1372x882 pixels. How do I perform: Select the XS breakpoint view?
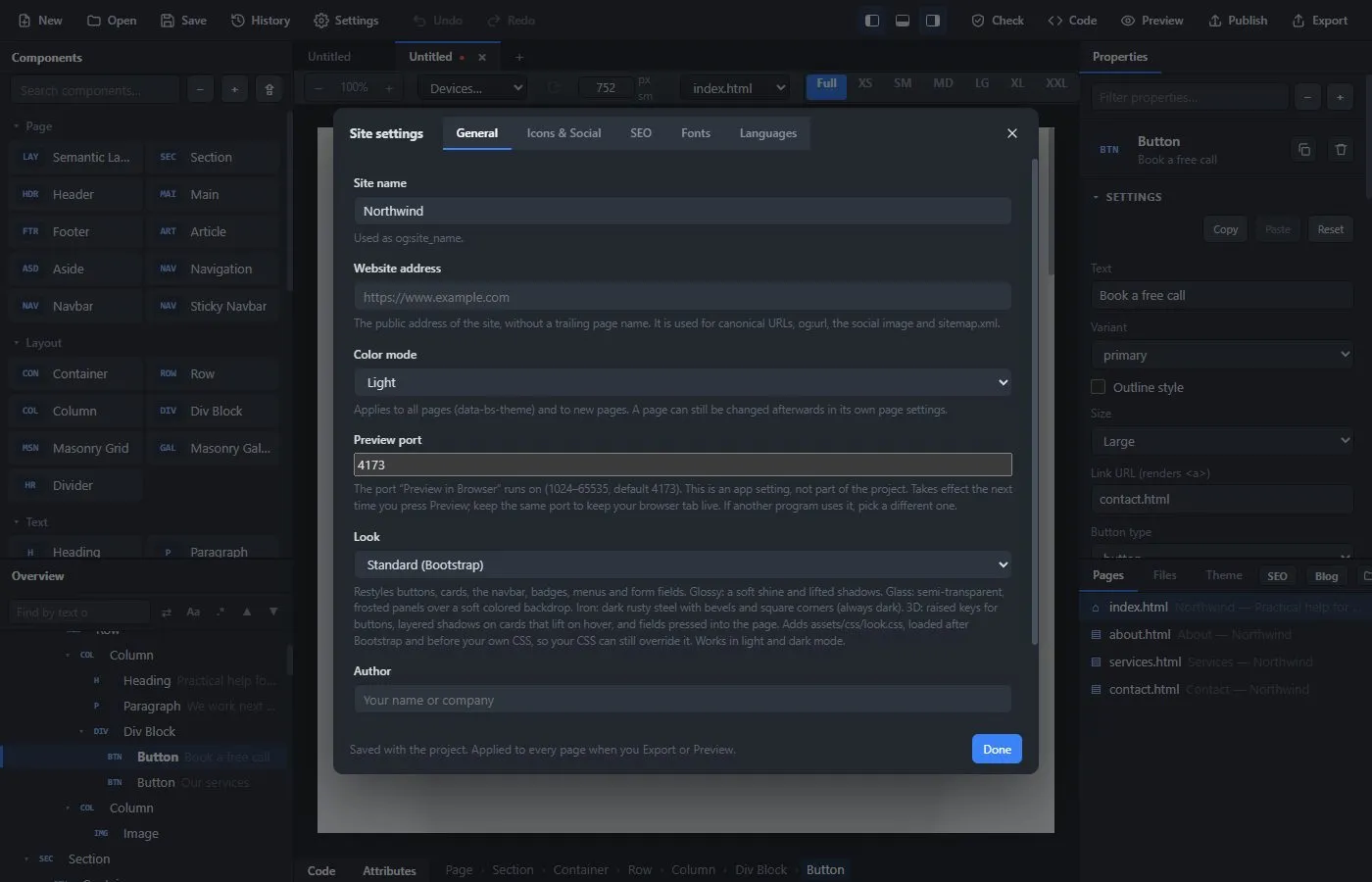click(x=865, y=84)
